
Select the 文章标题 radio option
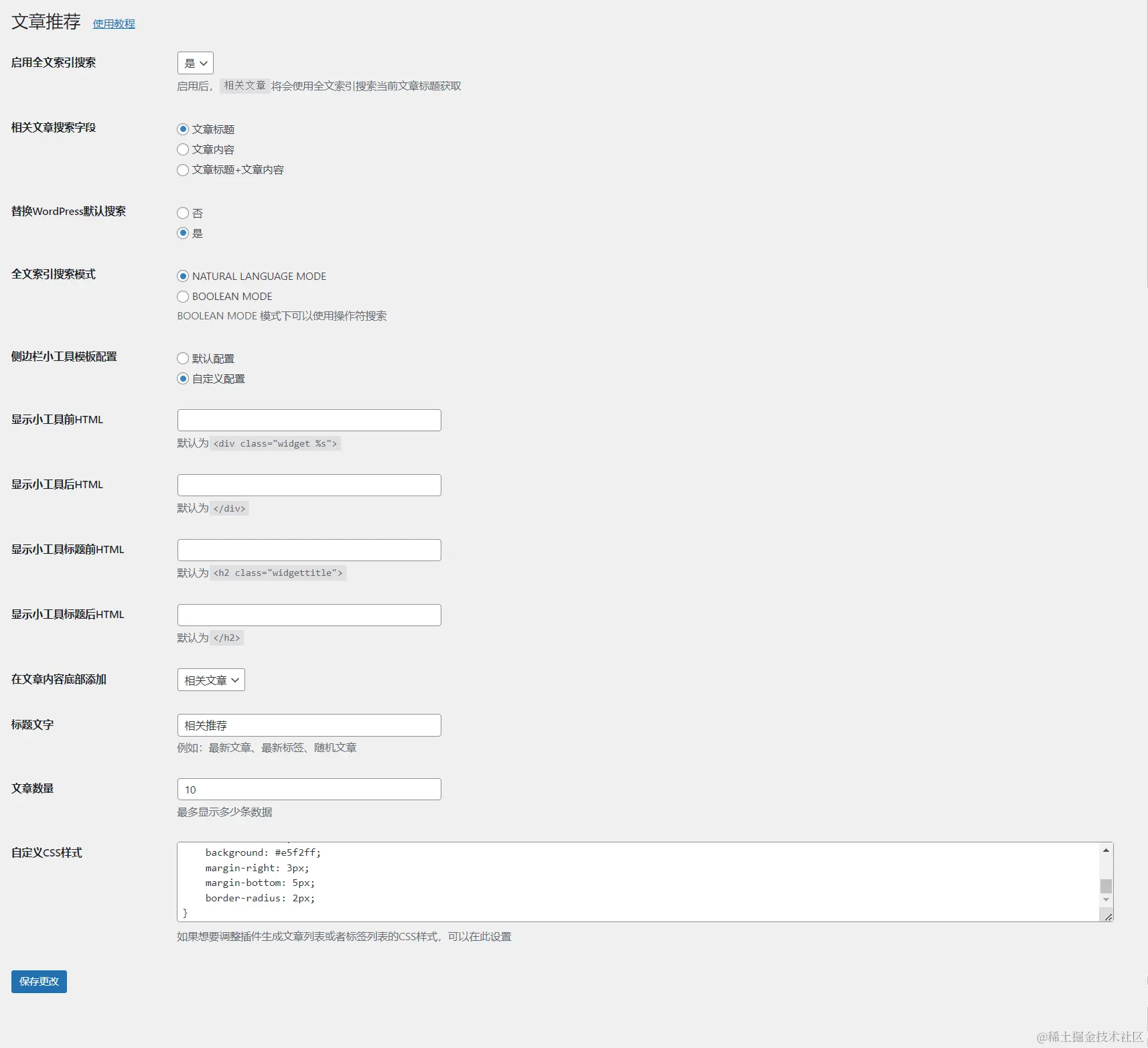[183, 129]
